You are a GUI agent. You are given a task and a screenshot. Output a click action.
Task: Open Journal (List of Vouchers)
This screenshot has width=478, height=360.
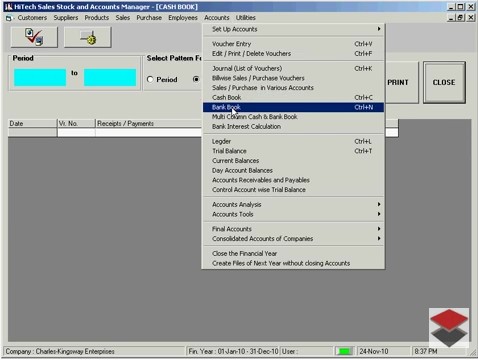293,68
